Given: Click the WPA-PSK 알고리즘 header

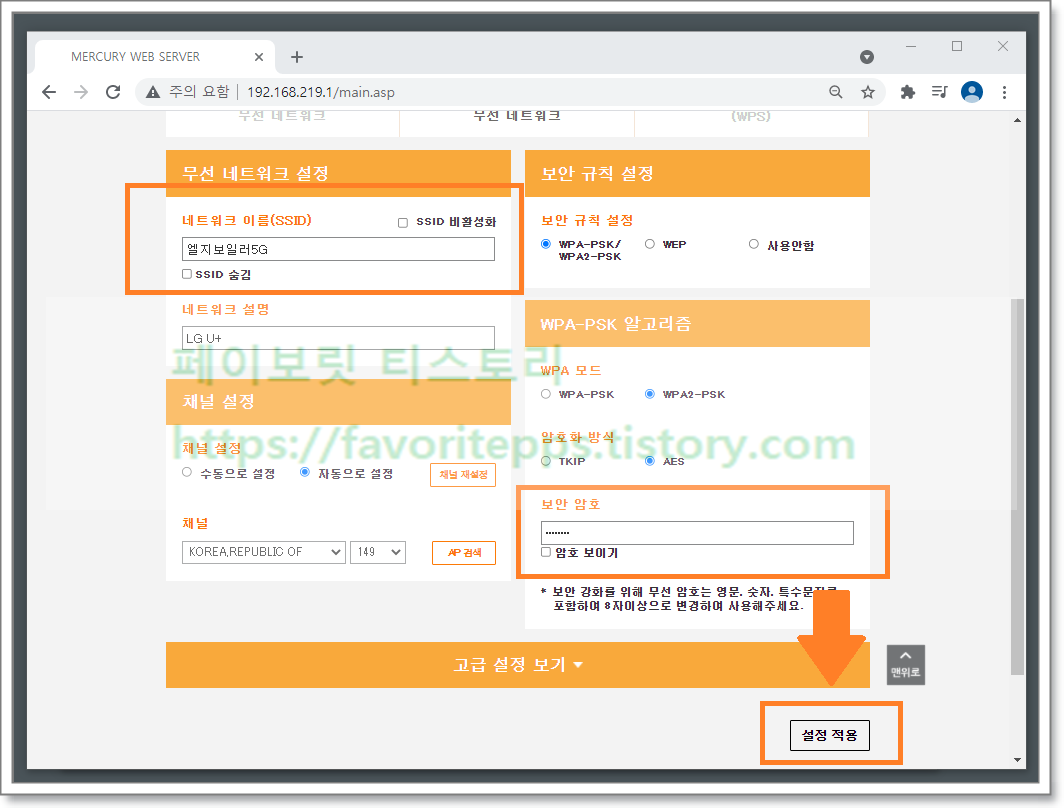Looking at the screenshot, I should [x=697, y=324].
